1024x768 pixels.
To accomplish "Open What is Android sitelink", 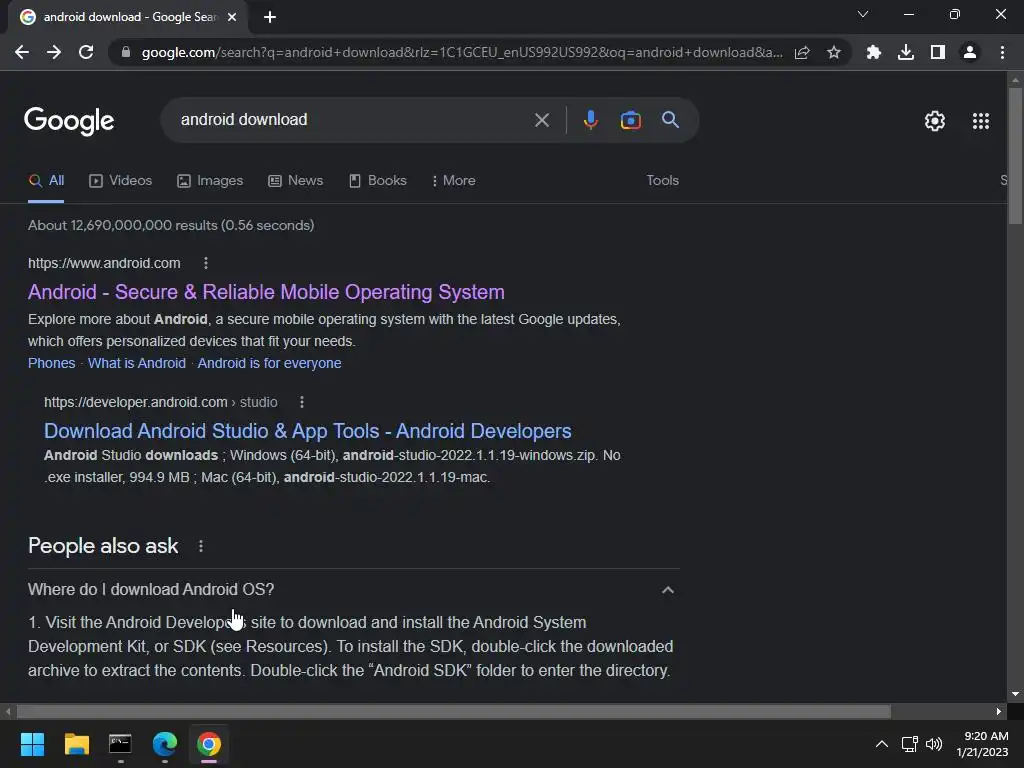I will point(136,363).
